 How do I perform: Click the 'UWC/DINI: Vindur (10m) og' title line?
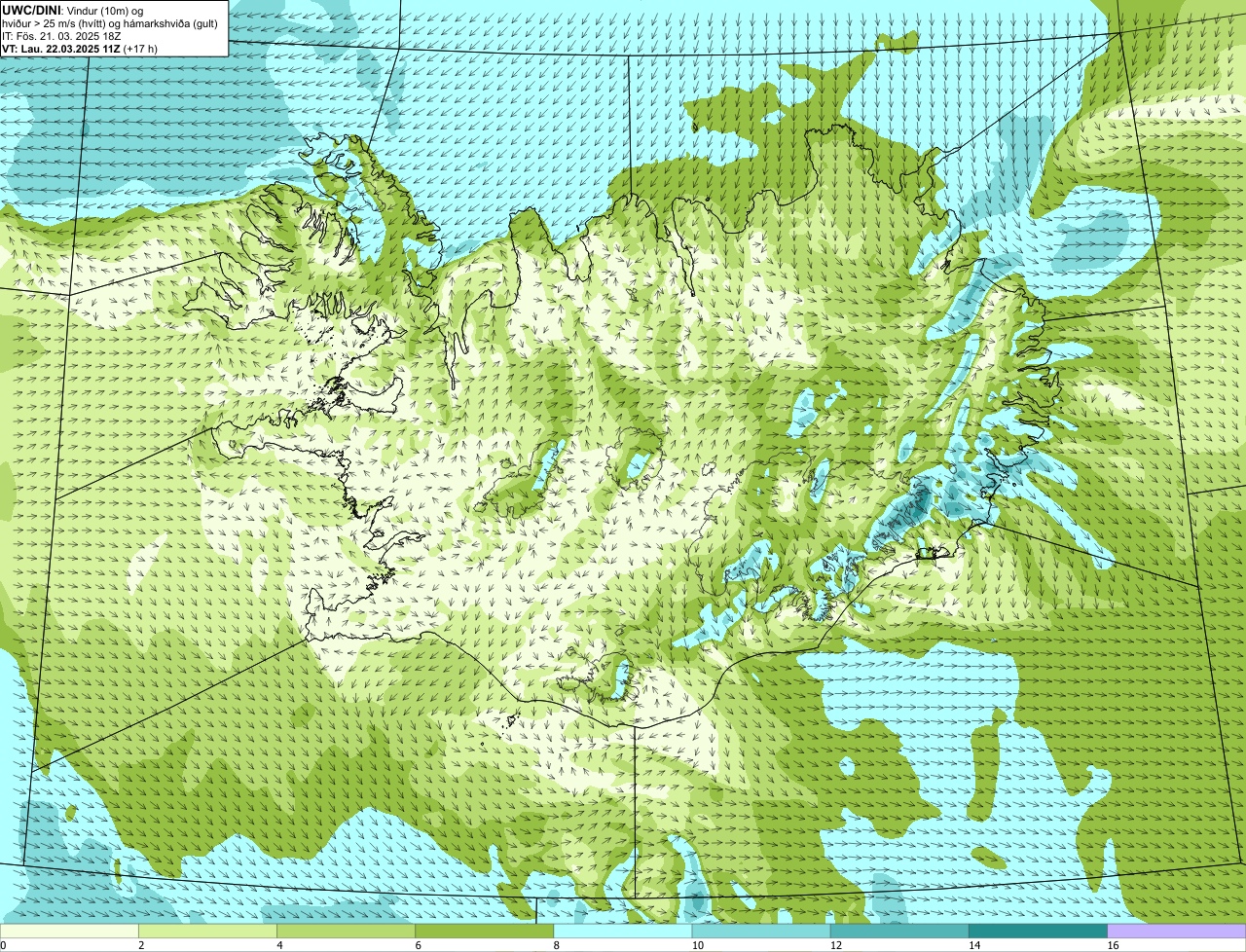click(73, 11)
